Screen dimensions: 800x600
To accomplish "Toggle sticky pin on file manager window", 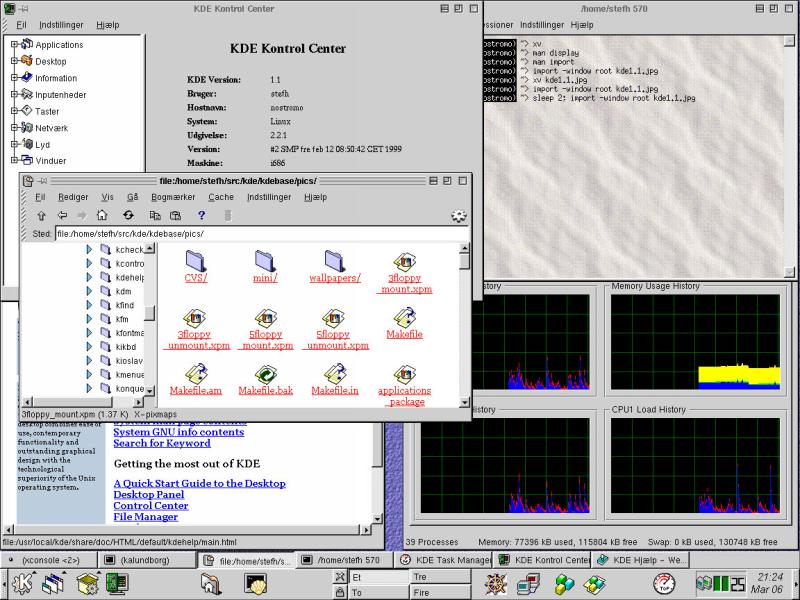I will tap(42, 181).
